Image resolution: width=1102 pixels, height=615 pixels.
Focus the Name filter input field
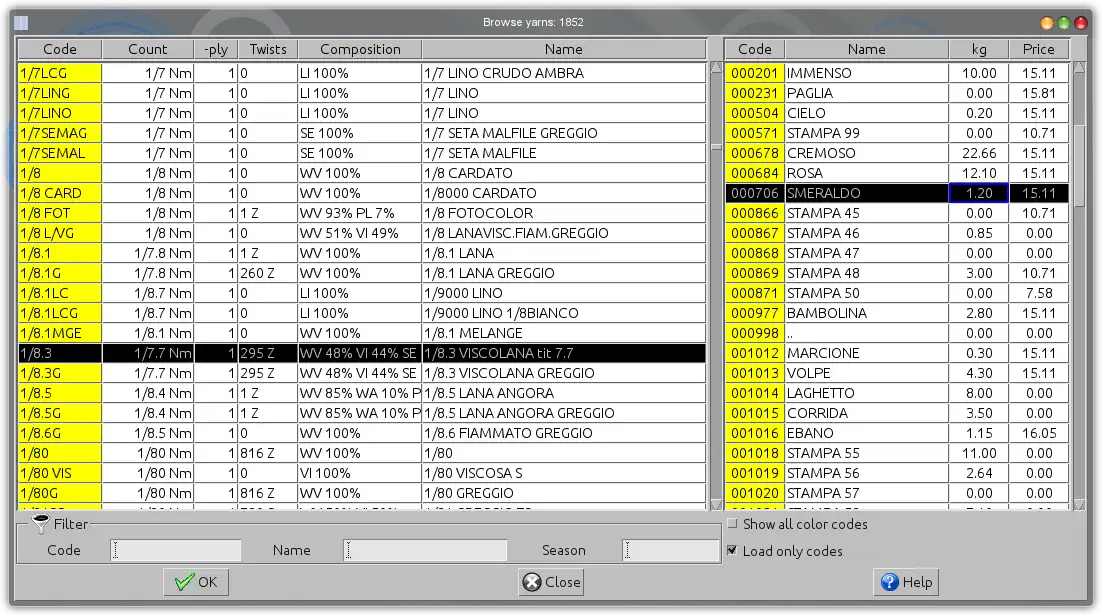(x=424, y=550)
